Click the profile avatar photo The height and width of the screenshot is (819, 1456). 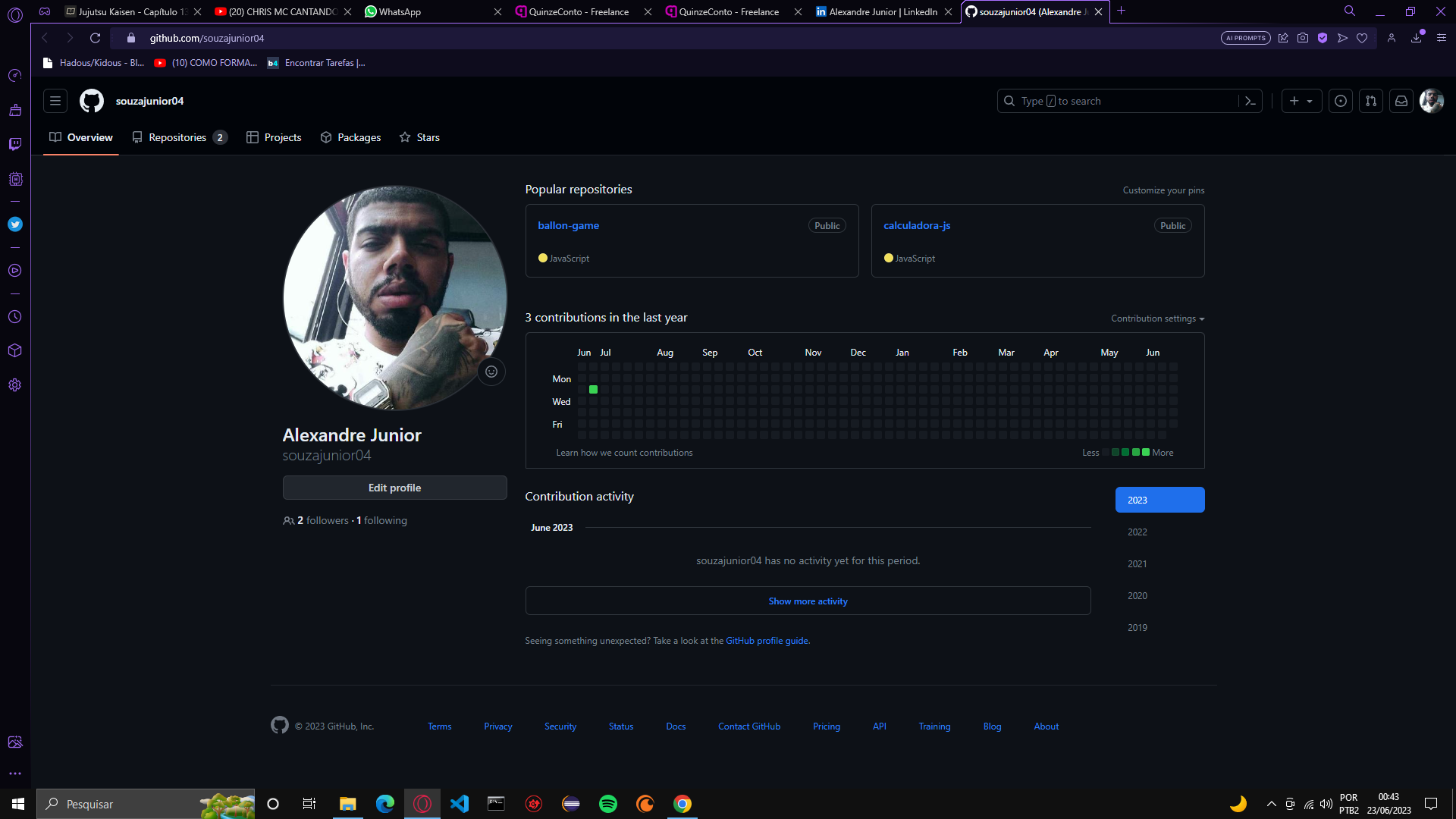(395, 298)
